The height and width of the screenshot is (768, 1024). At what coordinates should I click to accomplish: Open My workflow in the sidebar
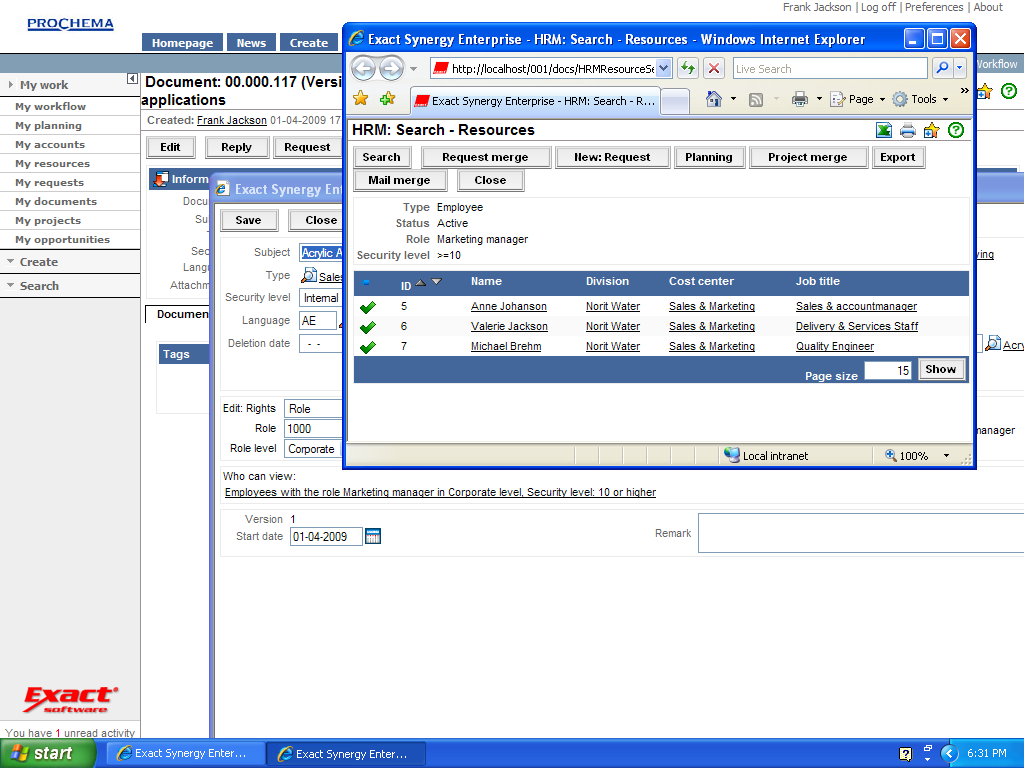[50, 106]
